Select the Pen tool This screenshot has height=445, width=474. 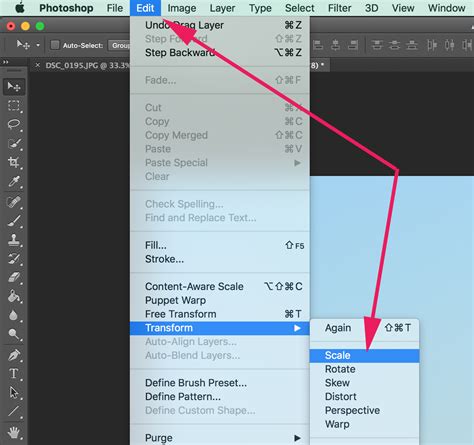coord(14,355)
